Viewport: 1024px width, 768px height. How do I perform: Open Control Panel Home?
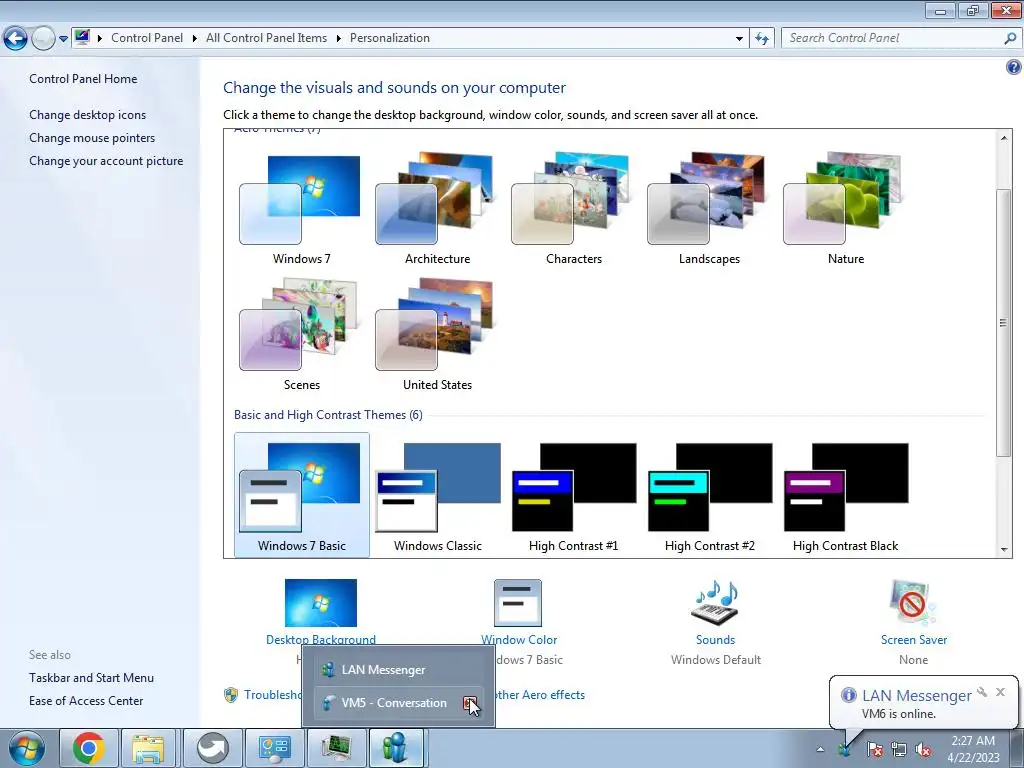pos(83,79)
